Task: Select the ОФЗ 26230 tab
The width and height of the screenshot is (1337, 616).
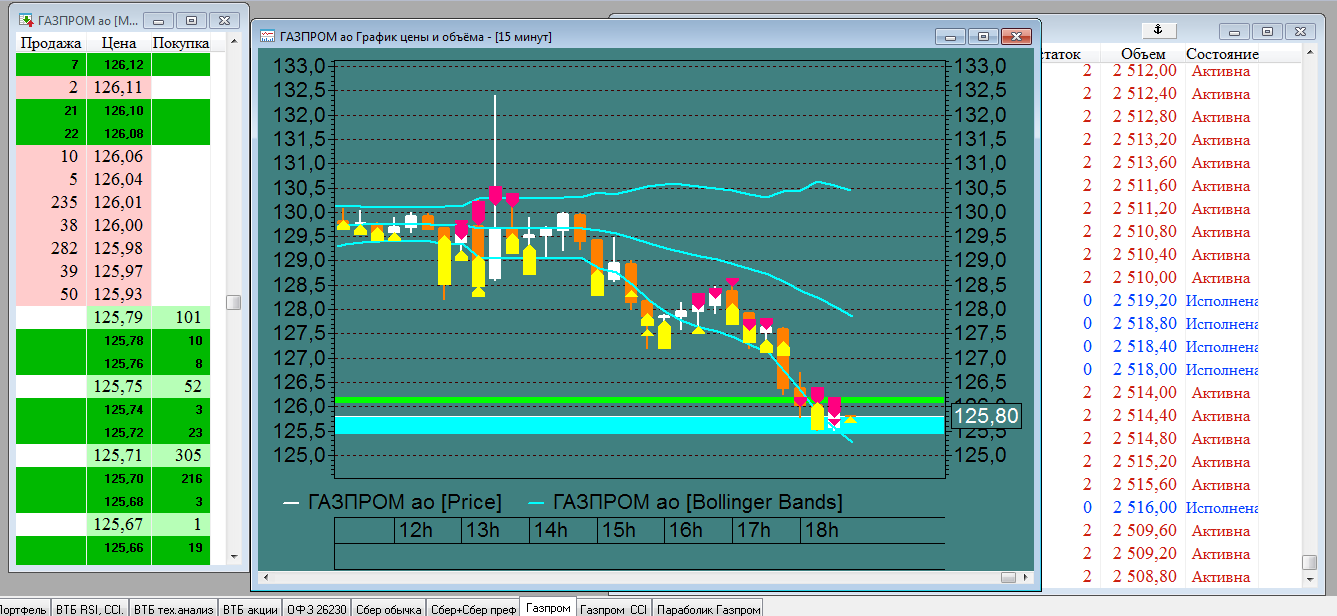Action: pos(317,608)
